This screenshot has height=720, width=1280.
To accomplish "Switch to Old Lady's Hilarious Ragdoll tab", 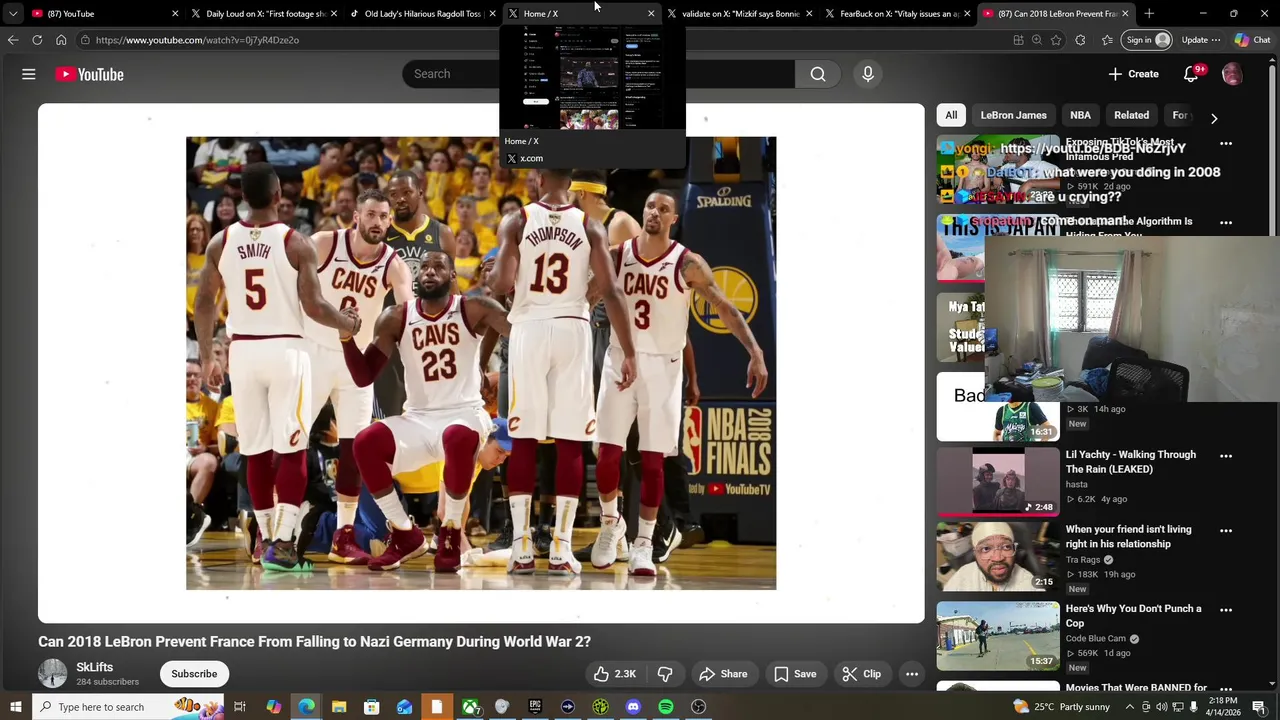I will [x=423, y=14].
